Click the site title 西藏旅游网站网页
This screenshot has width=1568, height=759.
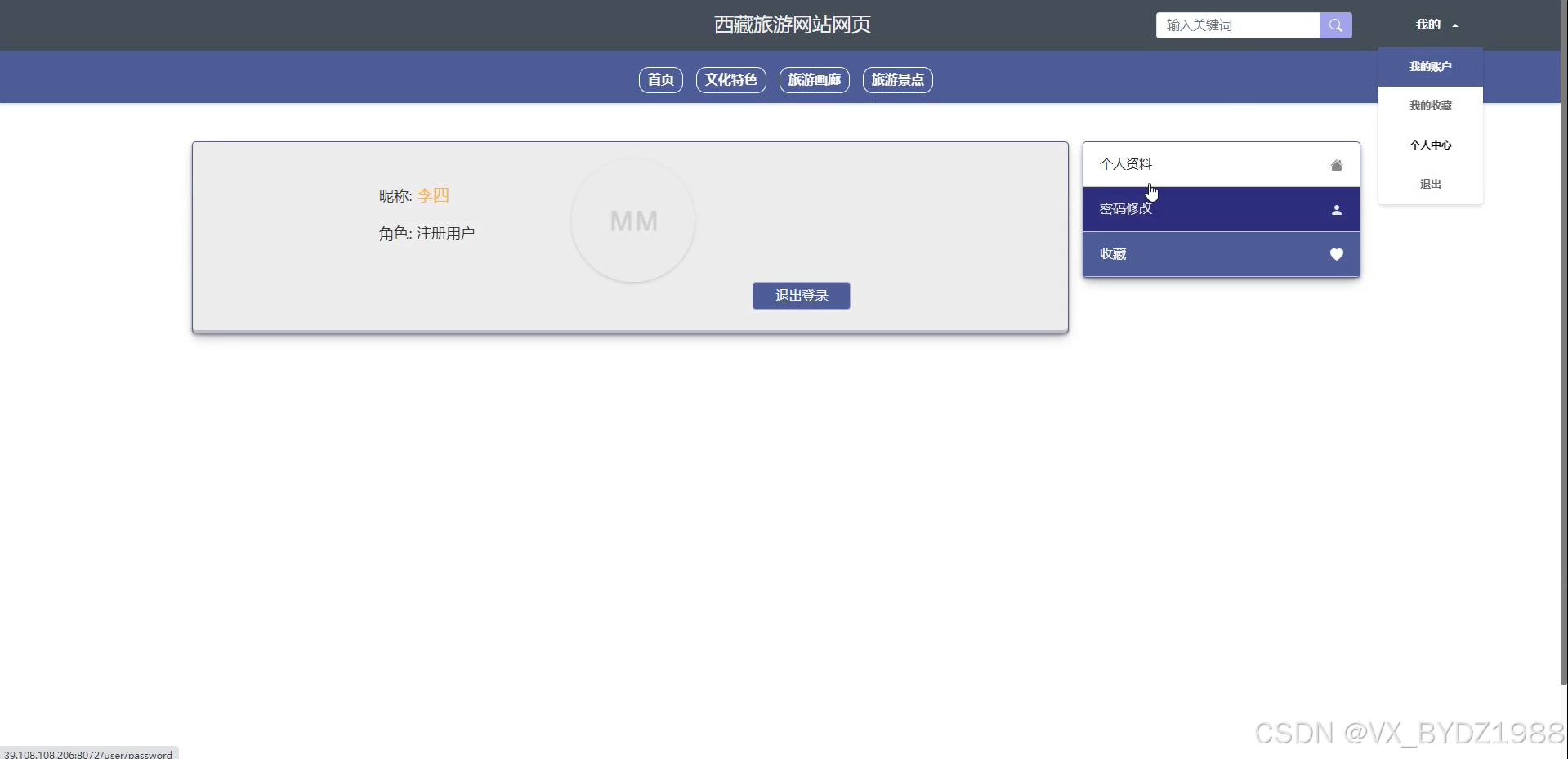point(793,25)
